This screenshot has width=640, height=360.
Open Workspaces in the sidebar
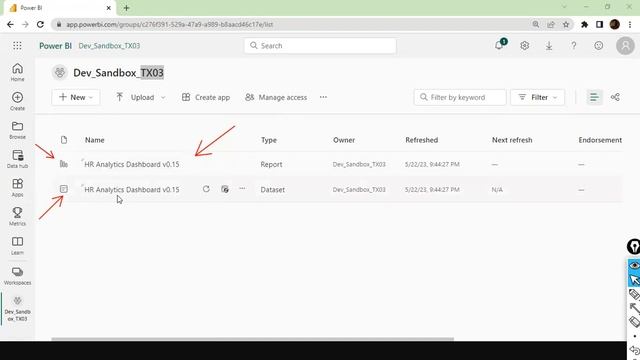pyautogui.click(x=17, y=276)
